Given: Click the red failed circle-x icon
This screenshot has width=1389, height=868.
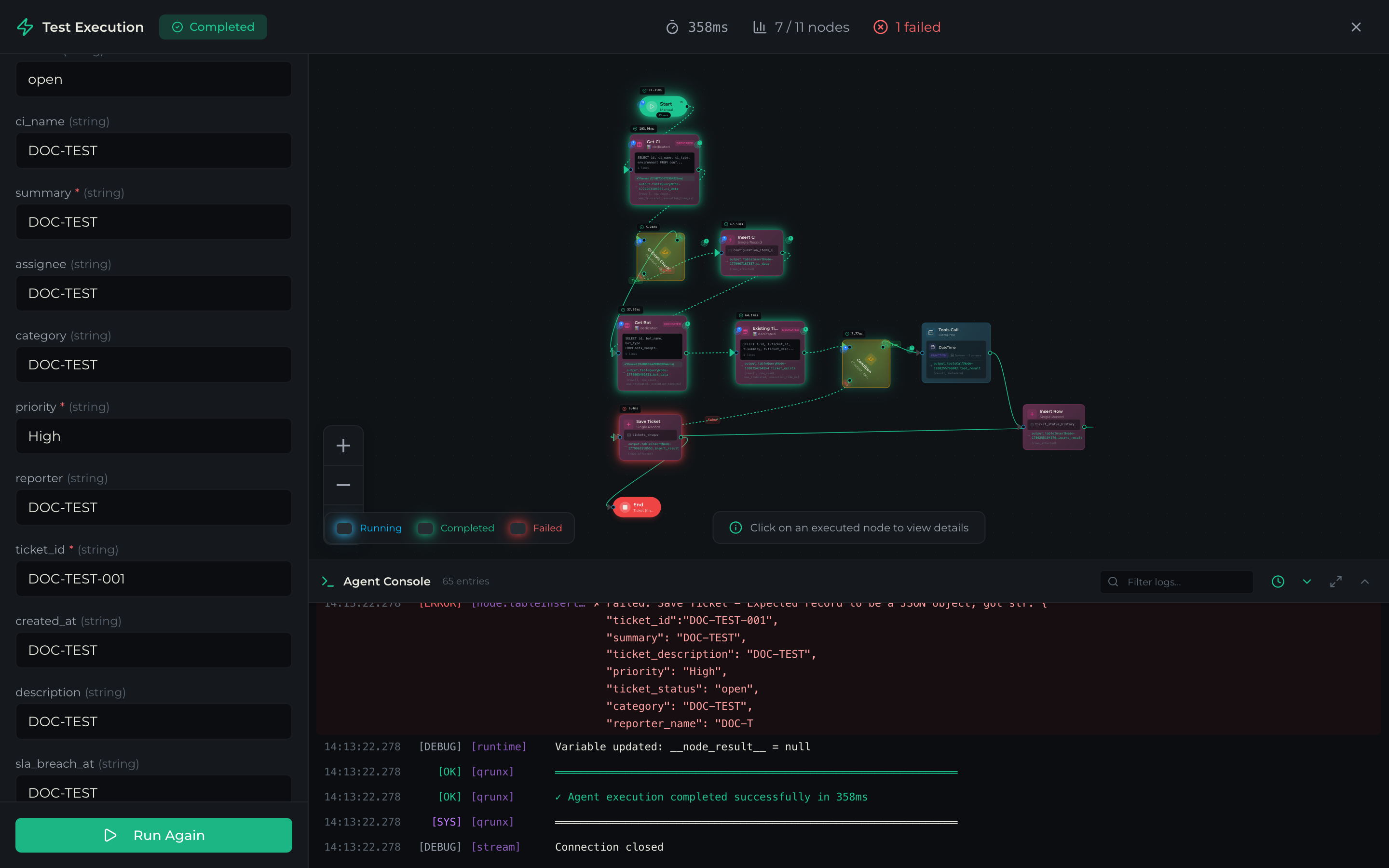Looking at the screenshot, I should 881,27.
